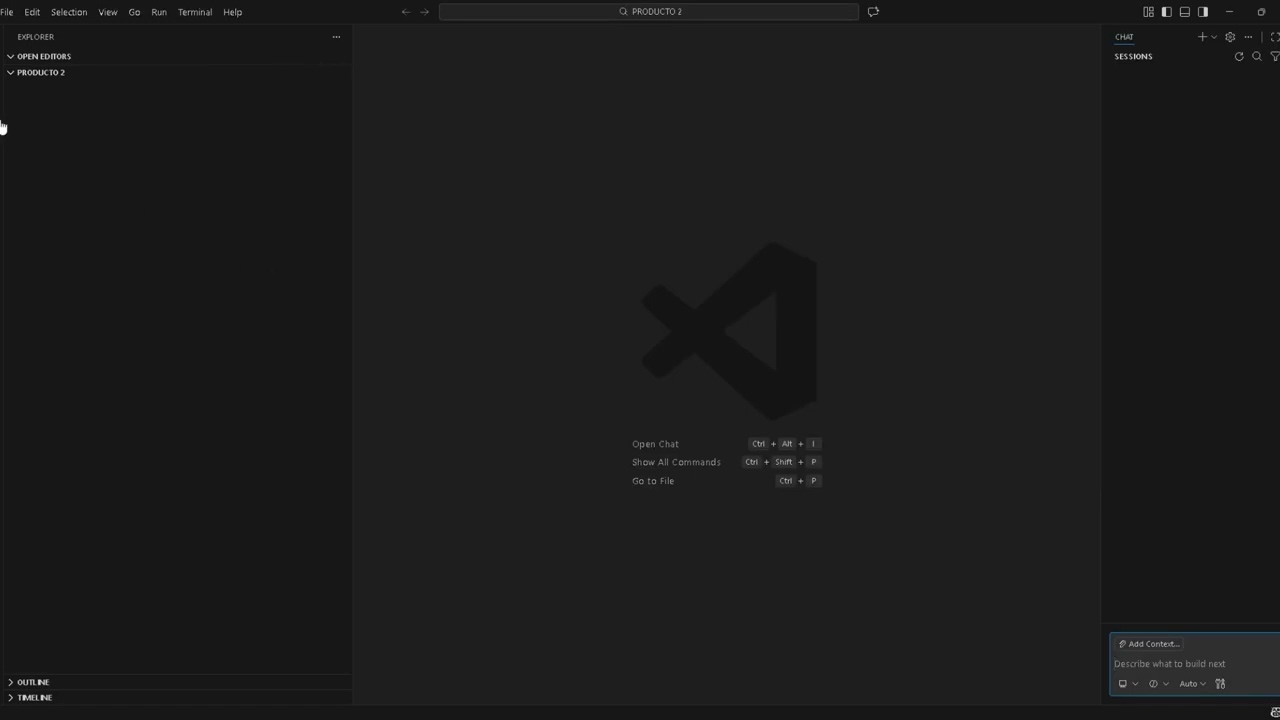
Task: Click the Go Back arrow
Action: point(405,12)
